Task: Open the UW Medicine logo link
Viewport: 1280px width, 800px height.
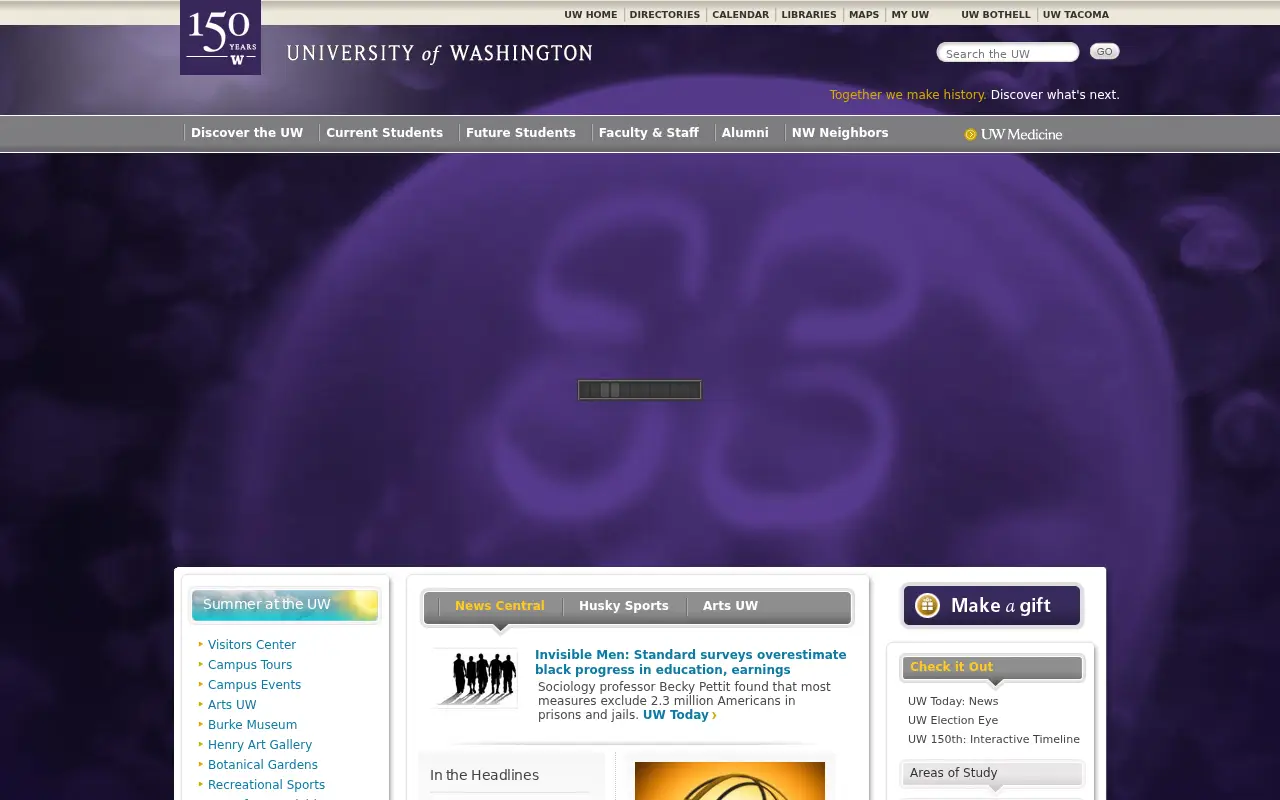Action: (1013, 134)
